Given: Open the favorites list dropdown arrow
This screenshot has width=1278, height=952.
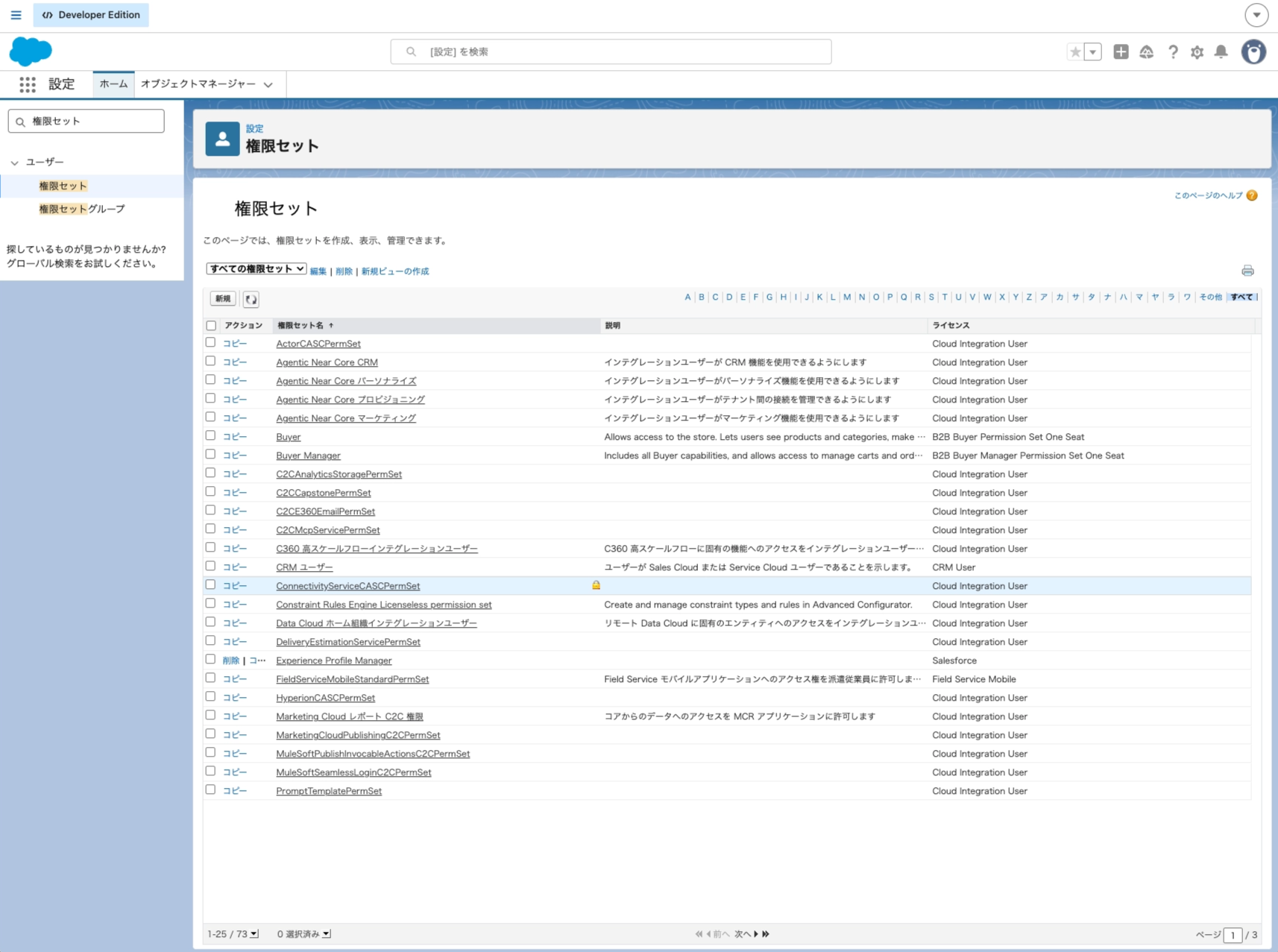Looking at the screenshot, I should coord(1093,51).
